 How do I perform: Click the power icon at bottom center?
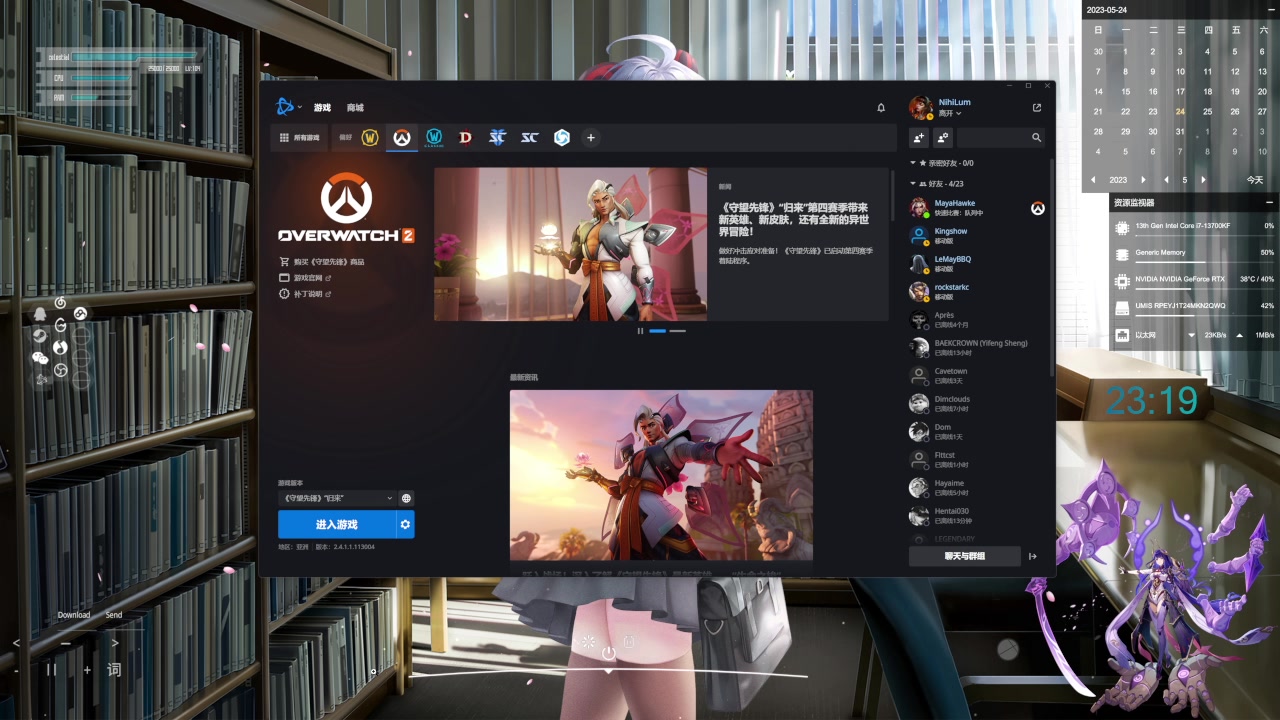coord(608,653)
